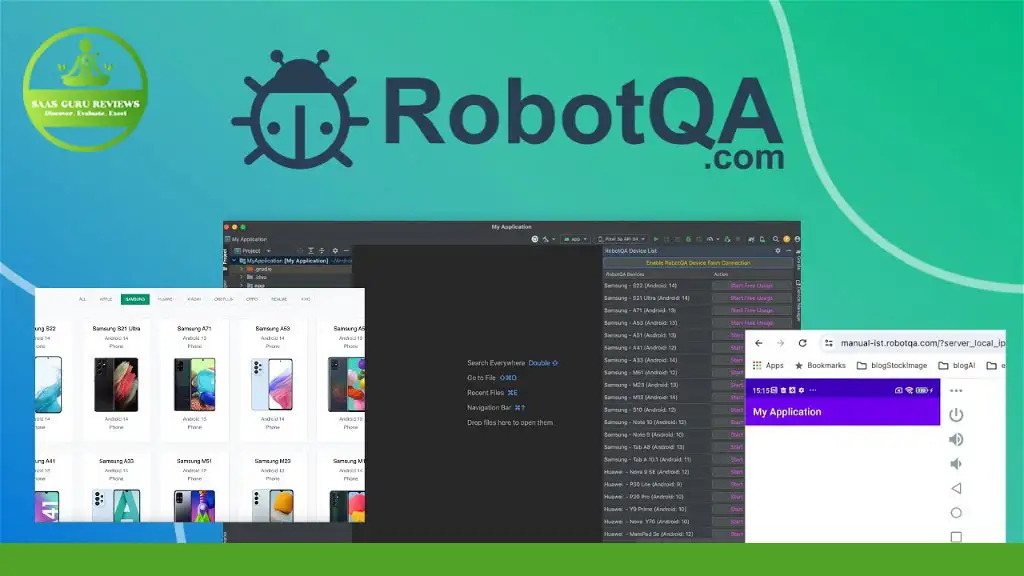Click the Samsung M23 phone image
The height and width of the screenshot is (576, 1024).
pyautogui.click(x=272, y=506)
